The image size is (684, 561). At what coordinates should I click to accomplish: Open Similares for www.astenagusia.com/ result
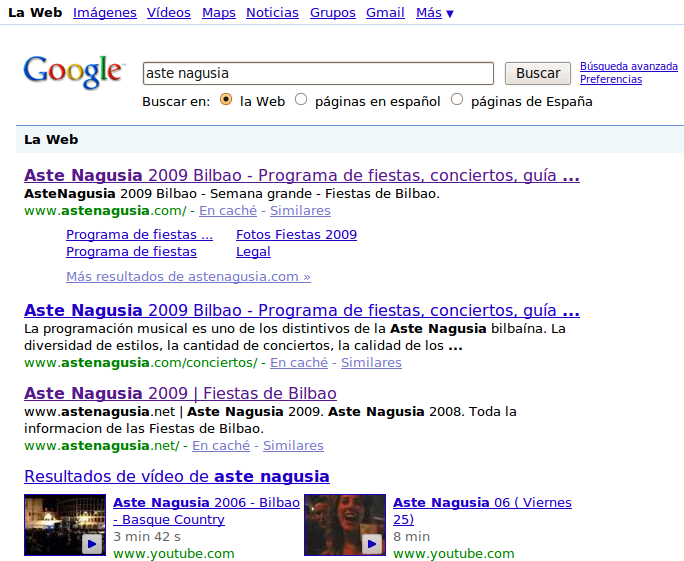pos(300,211)
